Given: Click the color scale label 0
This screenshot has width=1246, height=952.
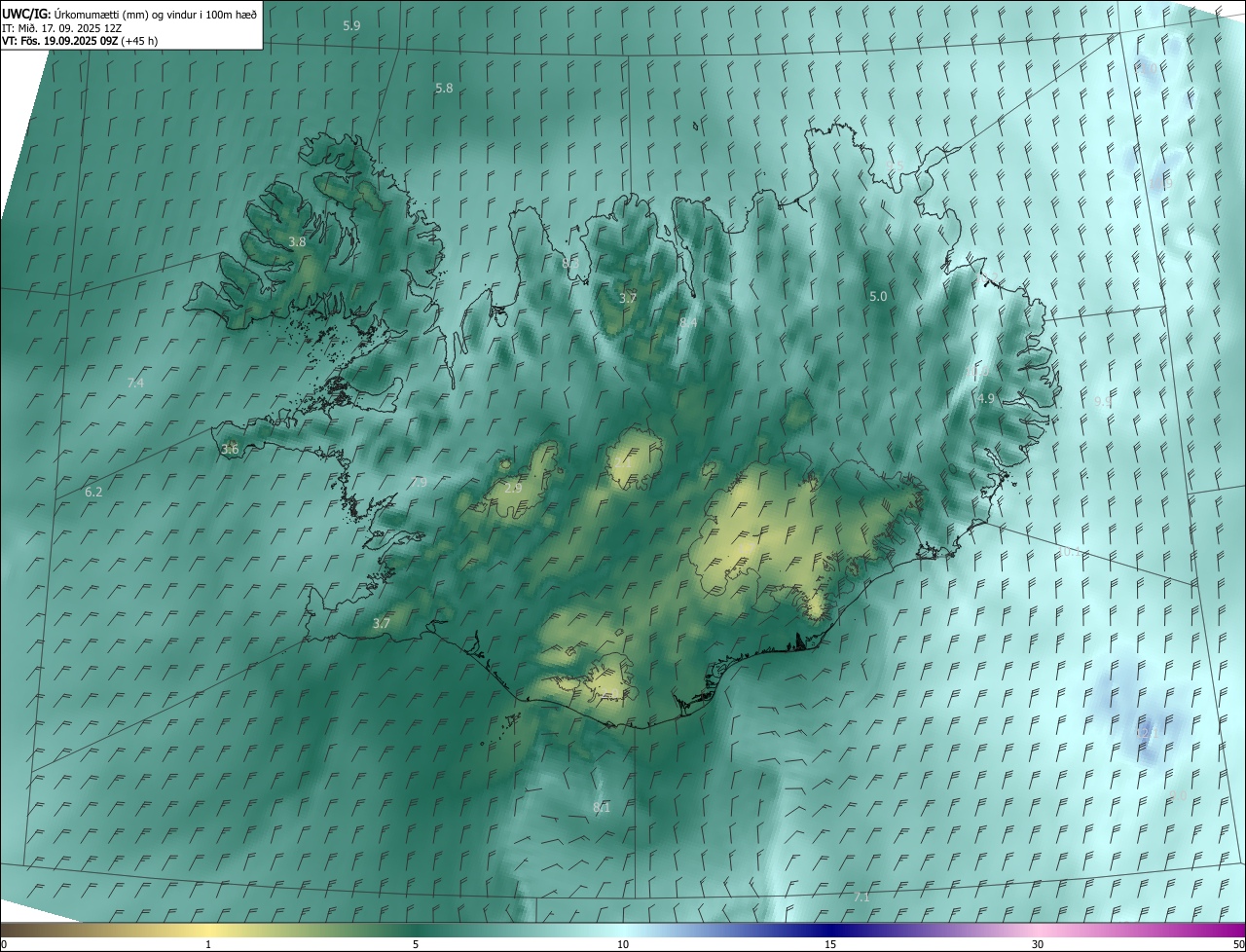Looking at the screenshot, I should pyautogui.click(x=4, y=944).
